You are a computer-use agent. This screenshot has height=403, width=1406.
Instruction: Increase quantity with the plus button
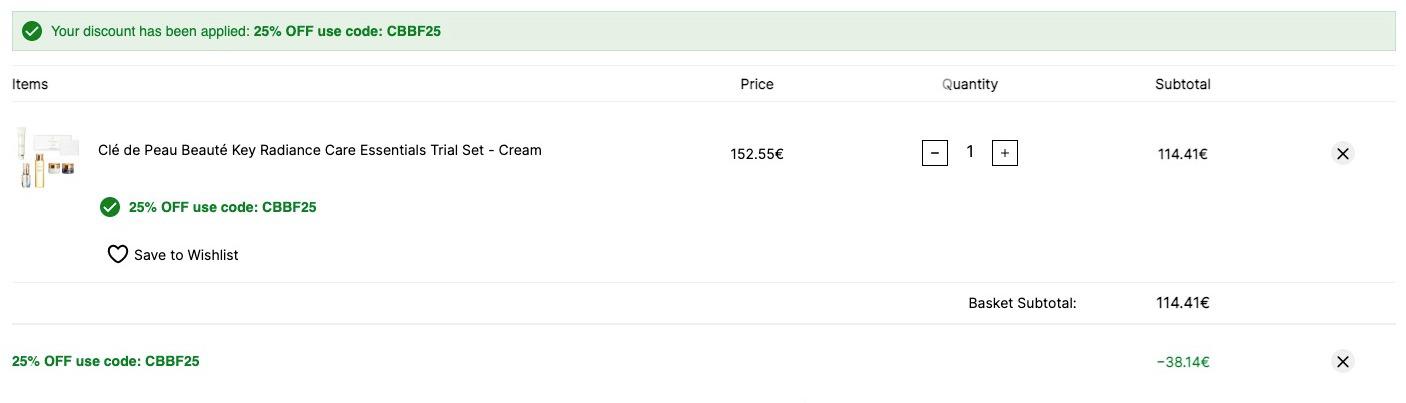[x=1005, y=153]
